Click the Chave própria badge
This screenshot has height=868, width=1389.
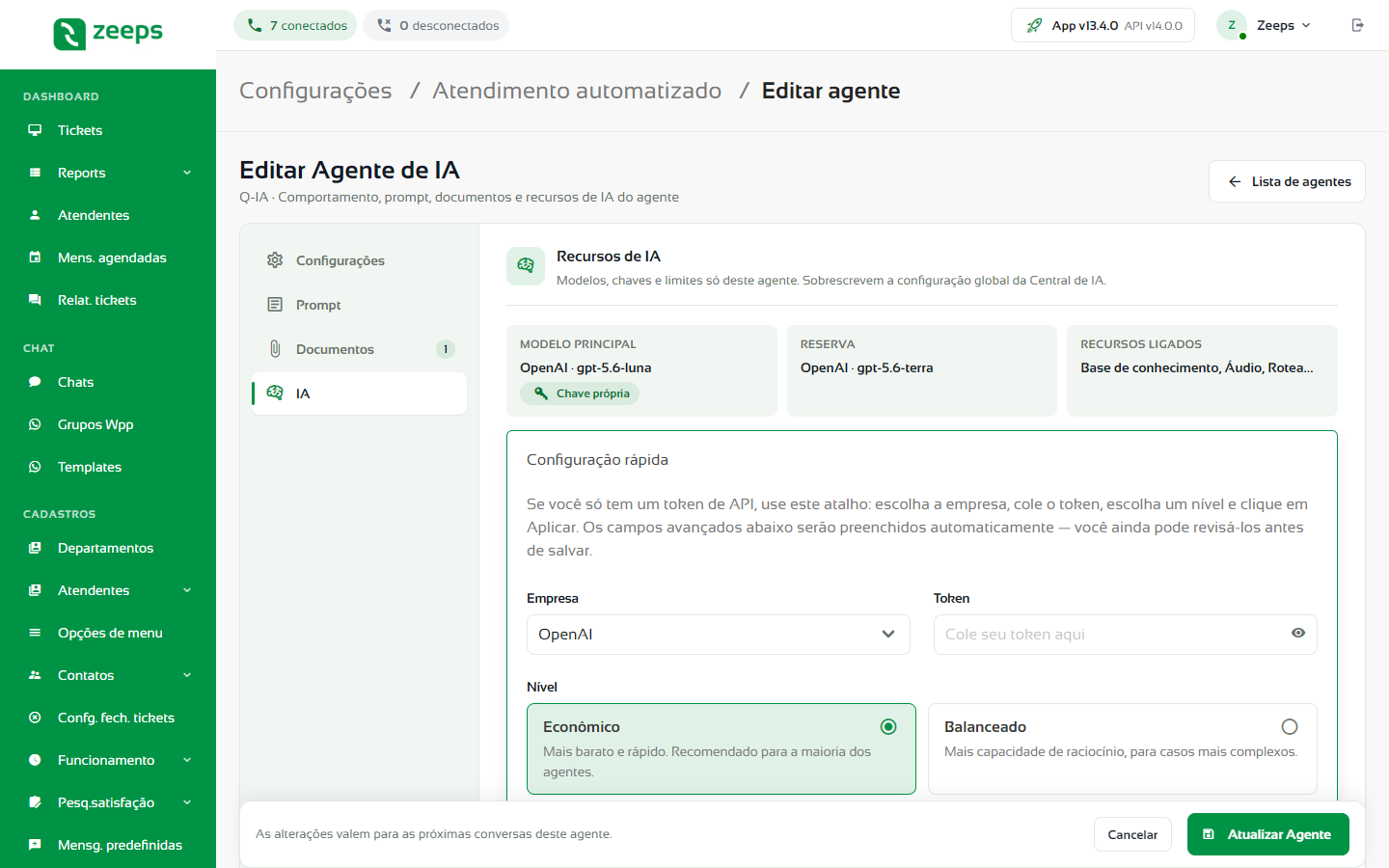click(x=580, y=393)
